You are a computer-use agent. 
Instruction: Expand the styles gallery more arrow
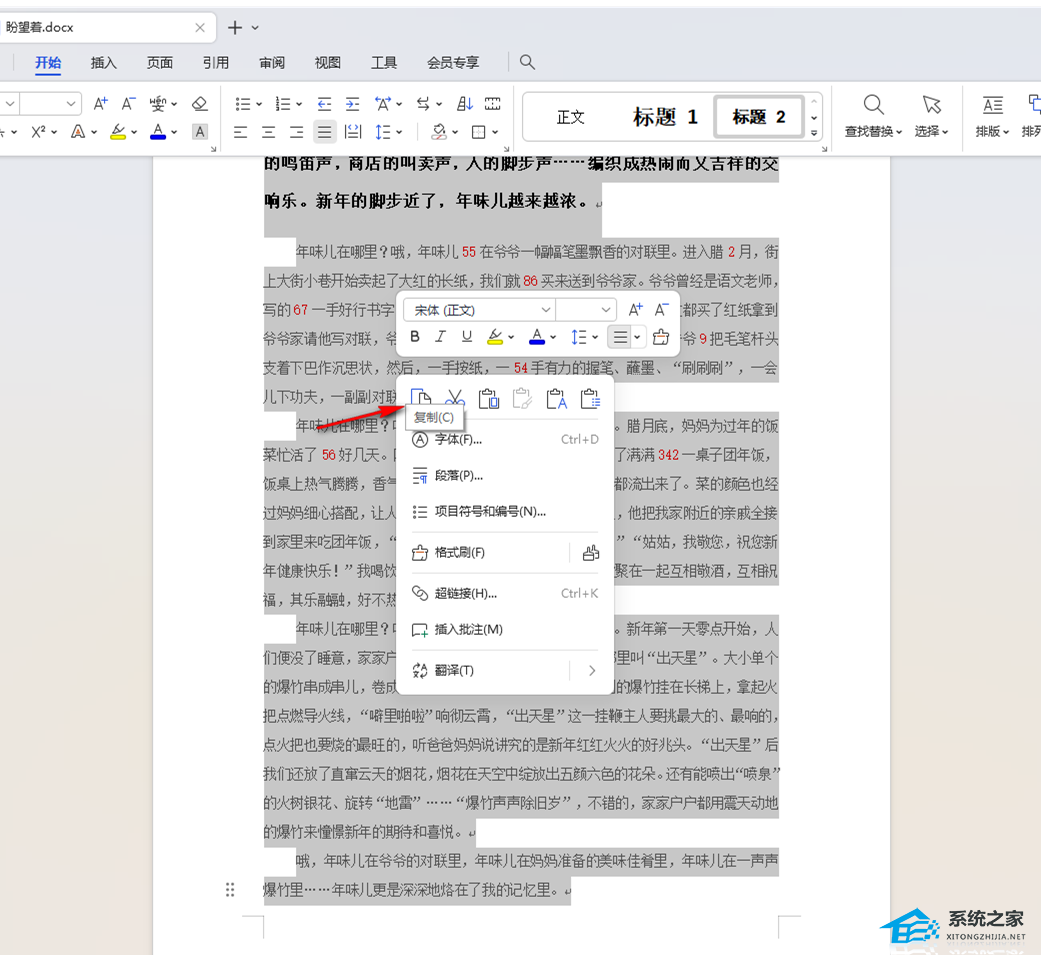coord(814,133)
